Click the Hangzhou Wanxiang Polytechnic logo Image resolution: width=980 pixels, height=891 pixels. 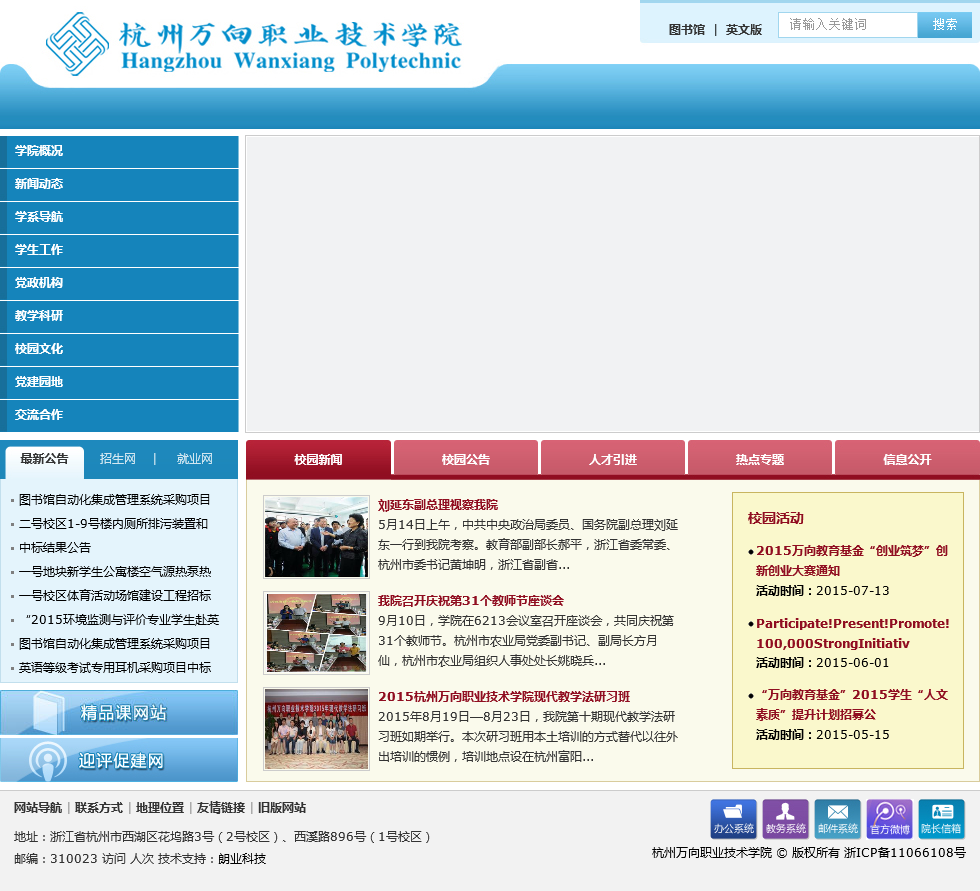point(254,44)
